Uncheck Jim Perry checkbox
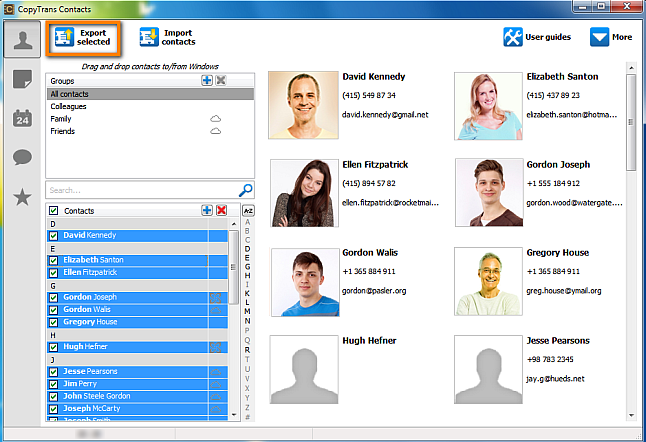The width and height of the screenshot is (646, 442). tap(53, 384)
